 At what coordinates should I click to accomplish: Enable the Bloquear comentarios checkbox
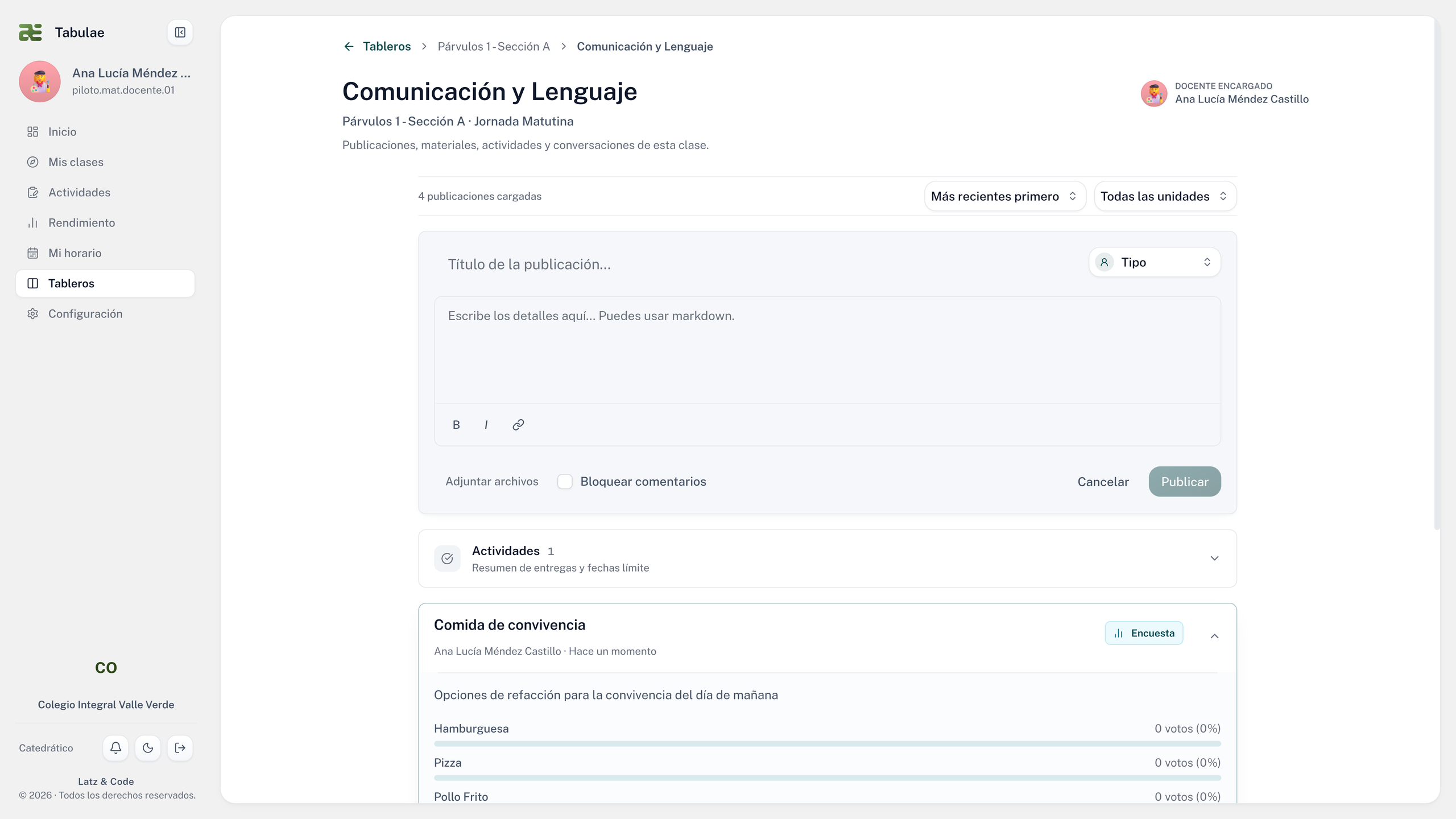(565, 481)
